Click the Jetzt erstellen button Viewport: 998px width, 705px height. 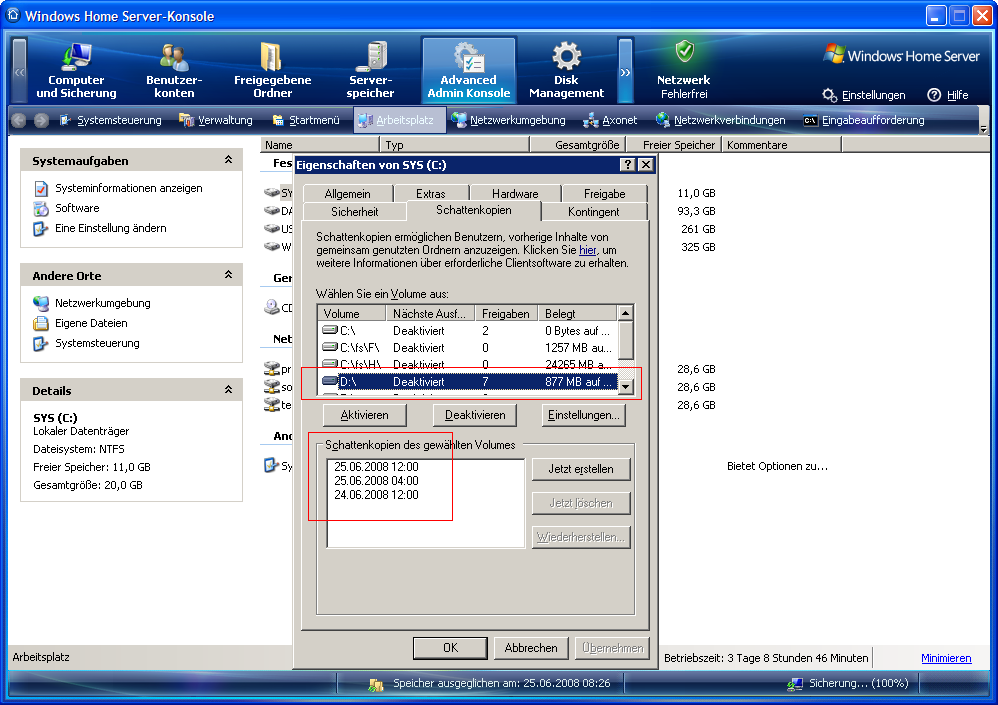pyautogui.click(x=580, y=469)
